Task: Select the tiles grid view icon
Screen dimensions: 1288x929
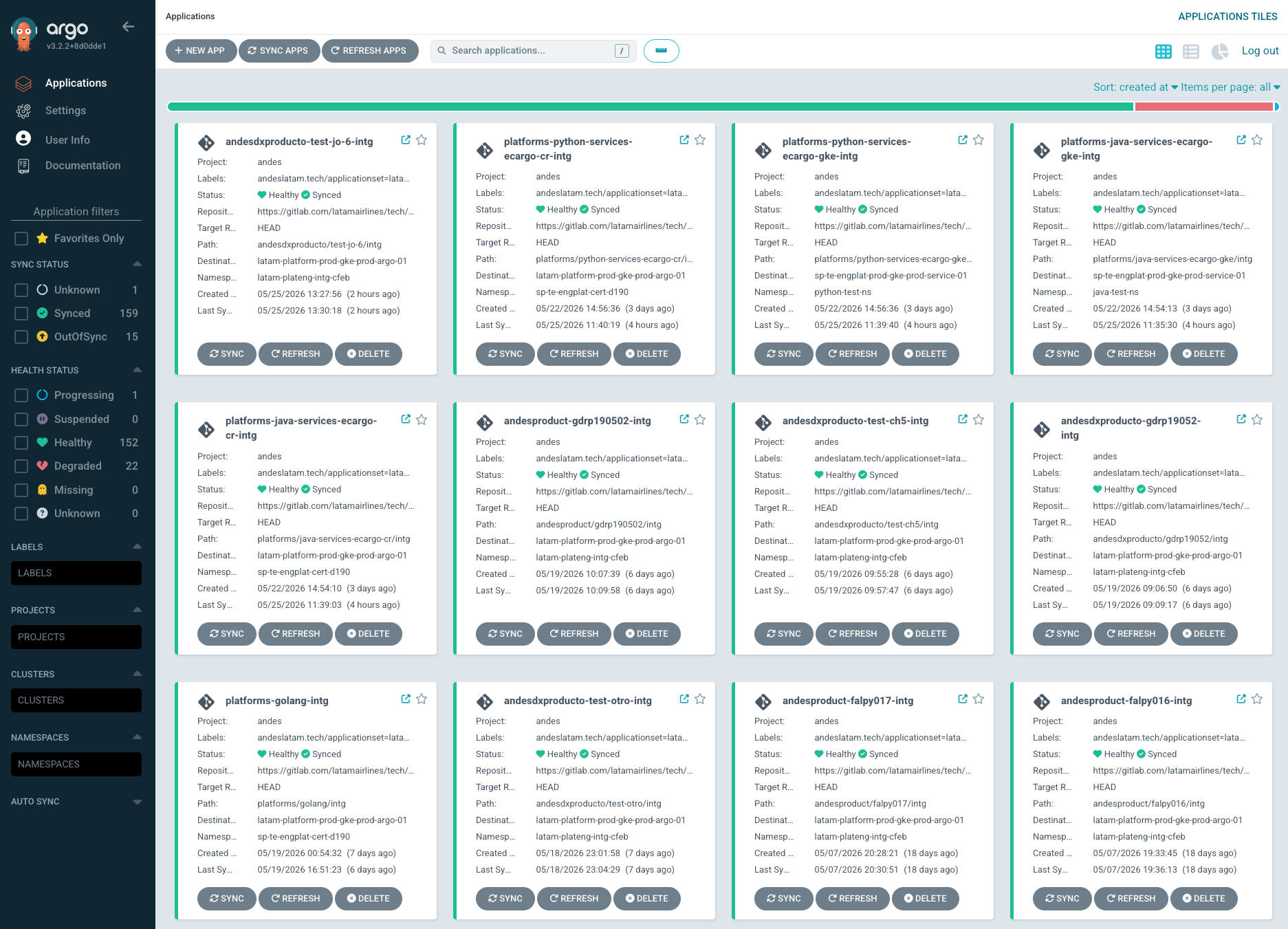Action: (x=1164, y=51)
